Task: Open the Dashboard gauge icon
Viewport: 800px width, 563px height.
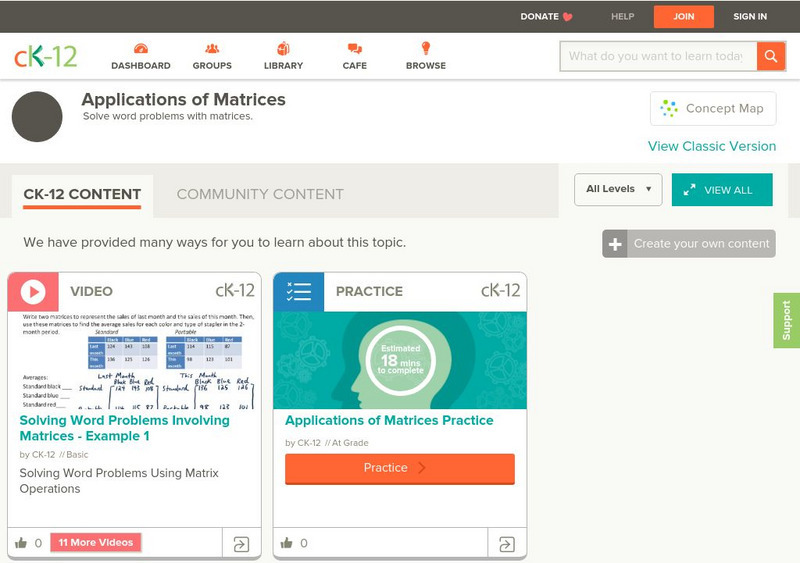Action: click(x=140, y=49)
